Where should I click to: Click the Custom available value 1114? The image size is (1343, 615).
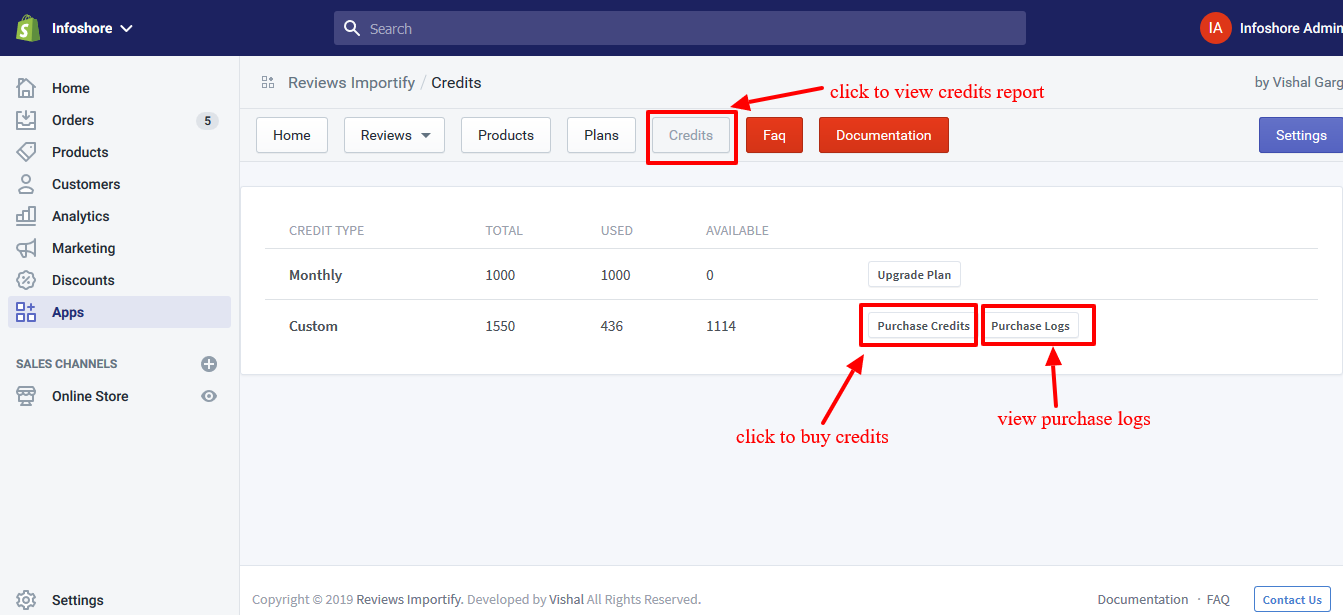721,326
